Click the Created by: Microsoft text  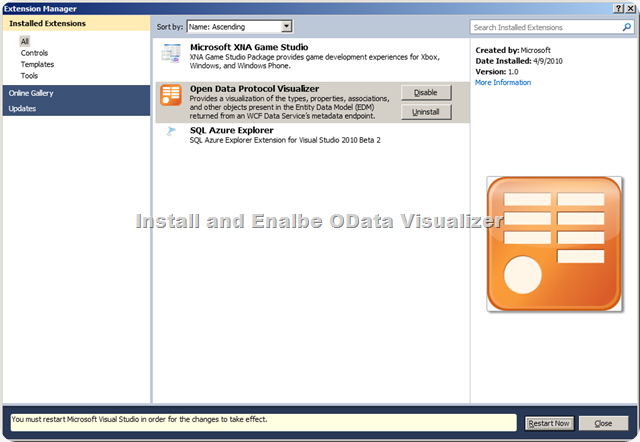click(513, 50)
